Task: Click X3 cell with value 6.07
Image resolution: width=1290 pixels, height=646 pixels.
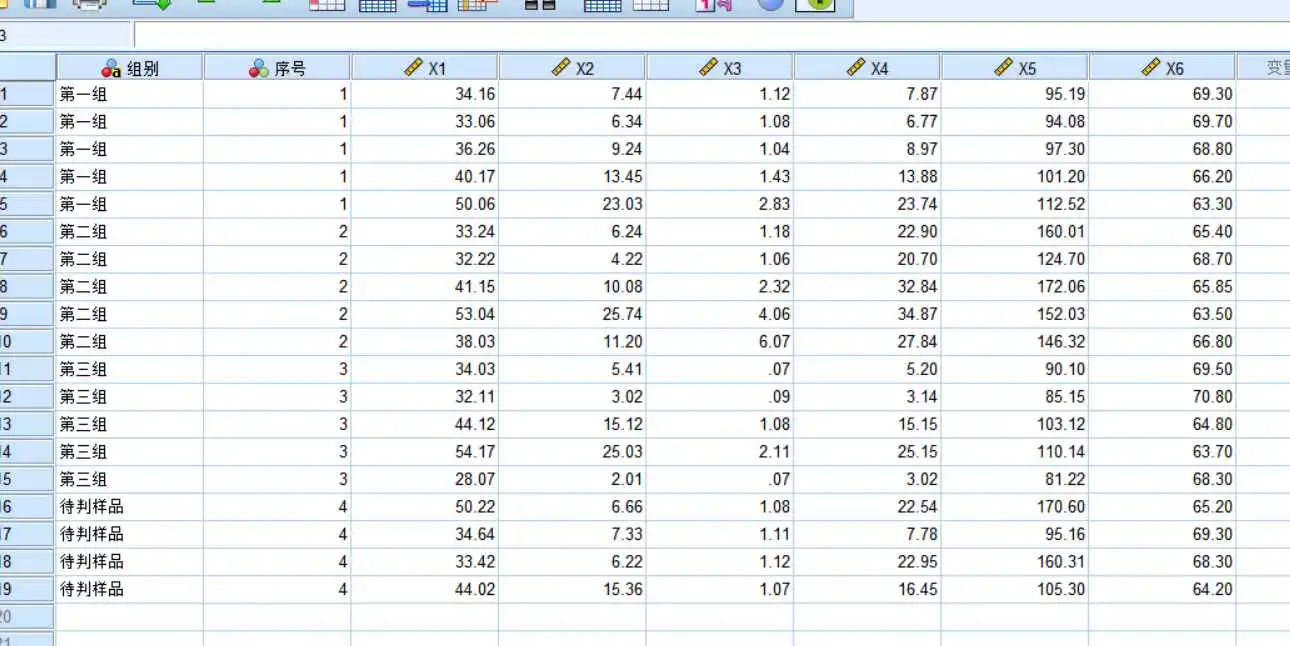Action: pos(720,342)
